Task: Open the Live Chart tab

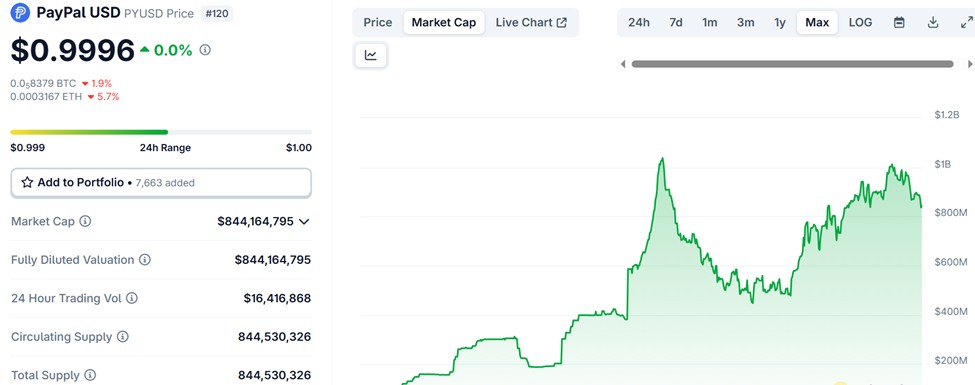Action: [531, 22]
